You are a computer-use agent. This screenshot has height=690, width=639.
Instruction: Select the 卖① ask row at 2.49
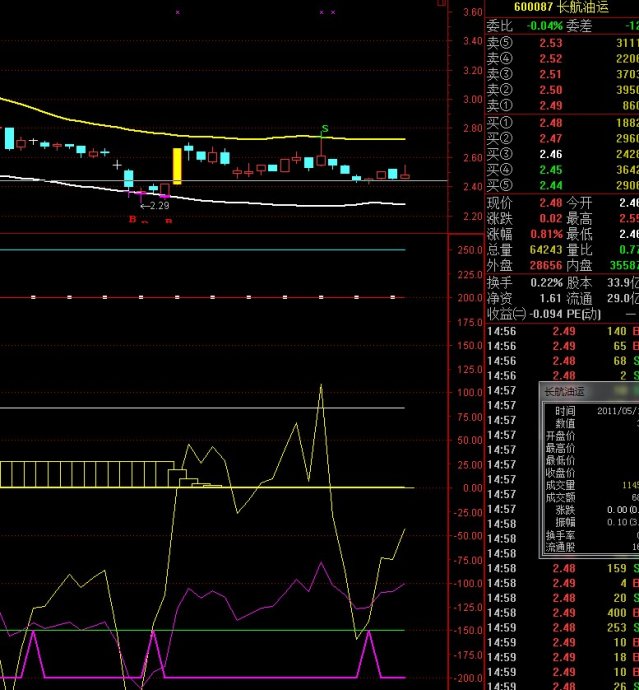pos(561,106)
